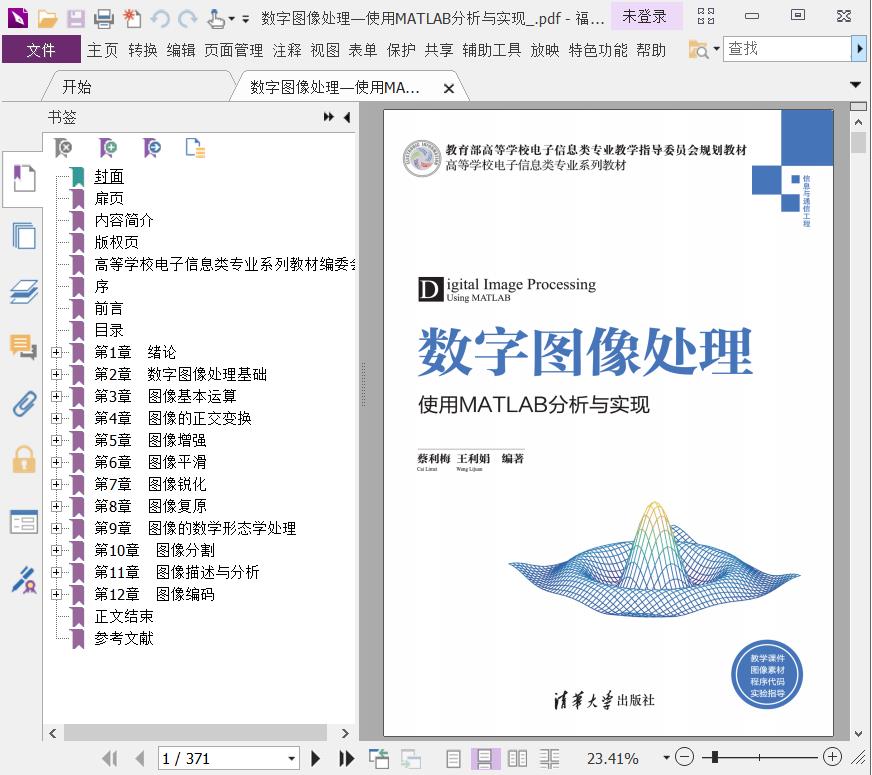The width and height of the screenshot is (872, 775).
Task: Select the 目录 bookmark
Action: 109,330
